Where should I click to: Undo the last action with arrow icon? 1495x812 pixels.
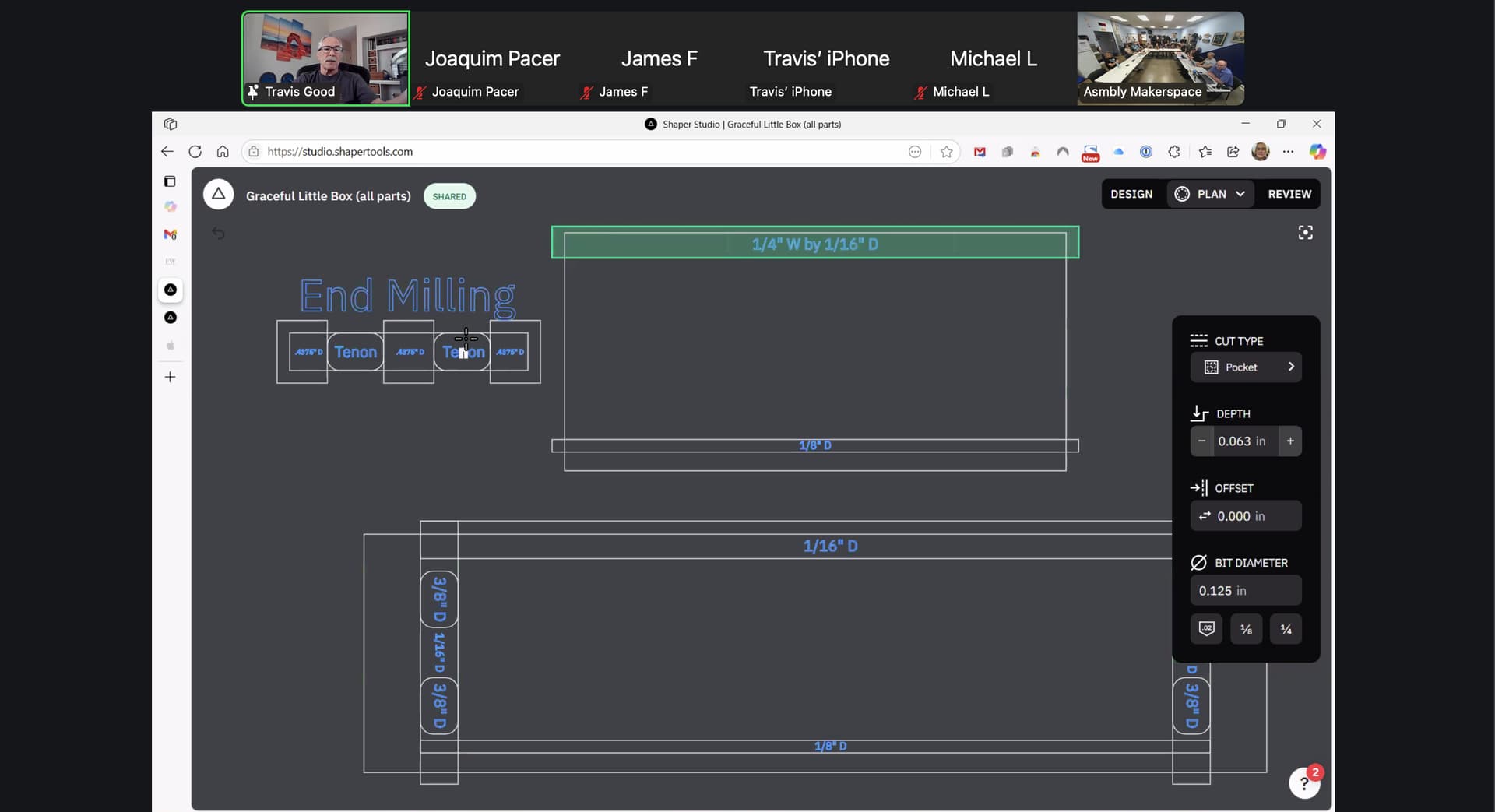pyautogui.click(x=219, y=233)
